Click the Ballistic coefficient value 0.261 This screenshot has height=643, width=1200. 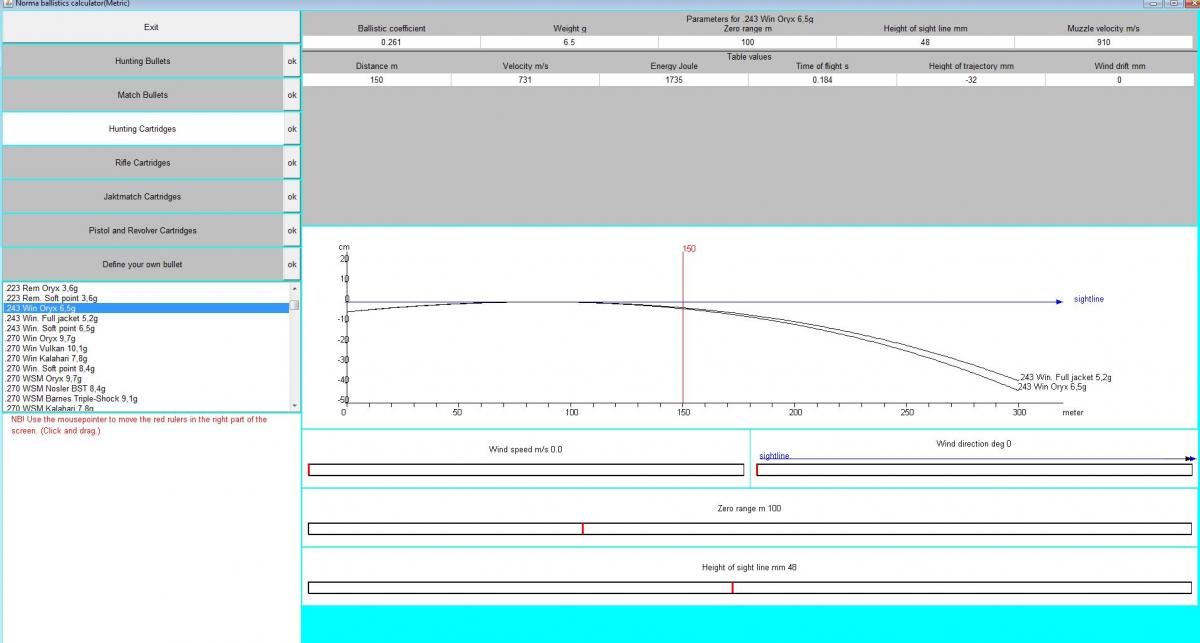tap(391, 43)
